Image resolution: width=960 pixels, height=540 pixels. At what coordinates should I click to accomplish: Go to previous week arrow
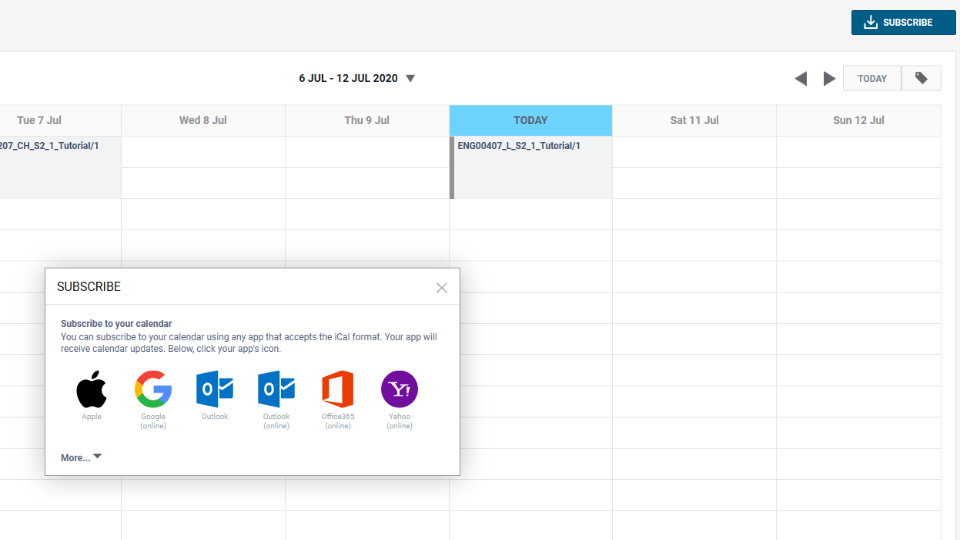[801, 78]
